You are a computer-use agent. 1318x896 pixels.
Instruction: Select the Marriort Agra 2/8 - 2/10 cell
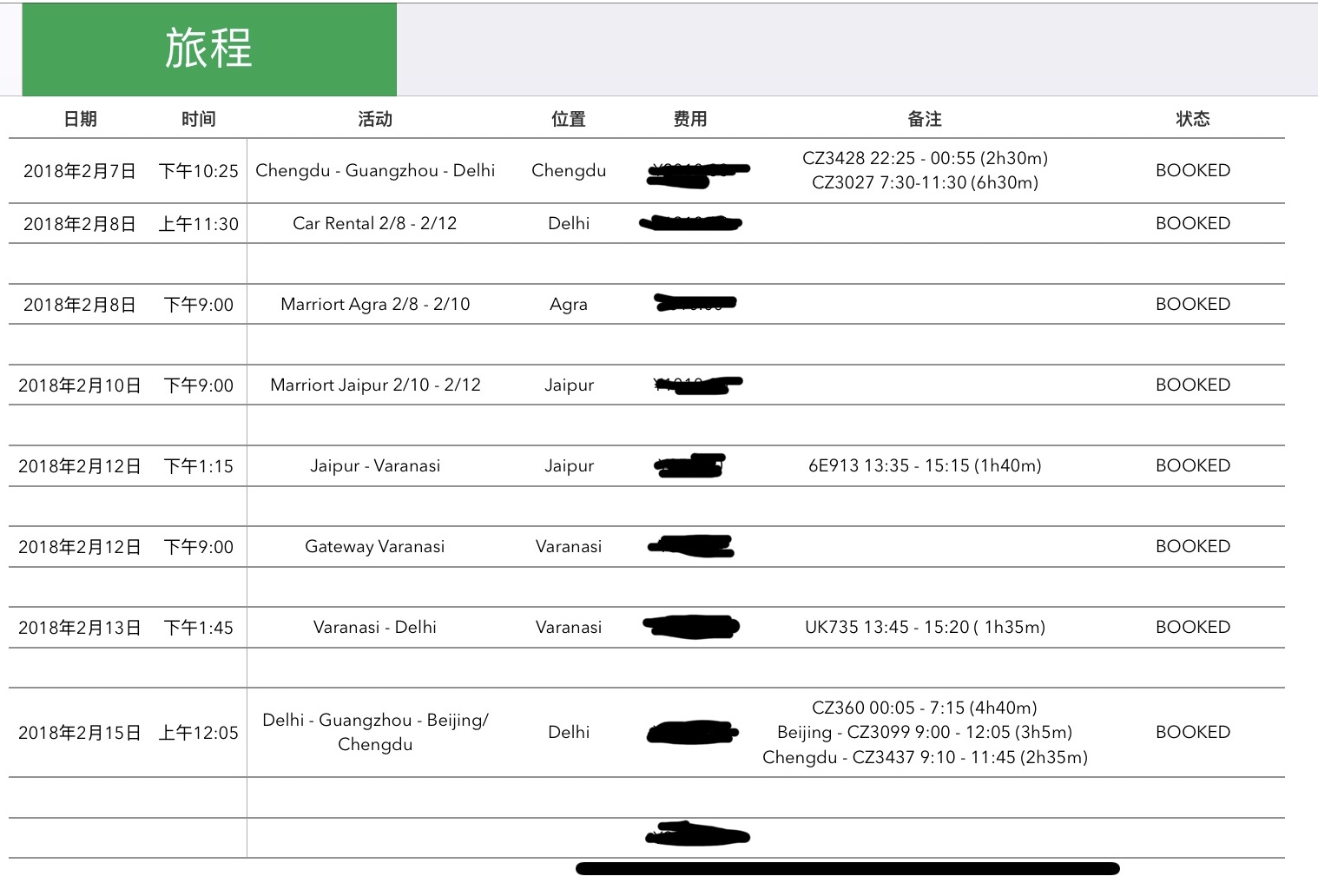click(375, 305)
